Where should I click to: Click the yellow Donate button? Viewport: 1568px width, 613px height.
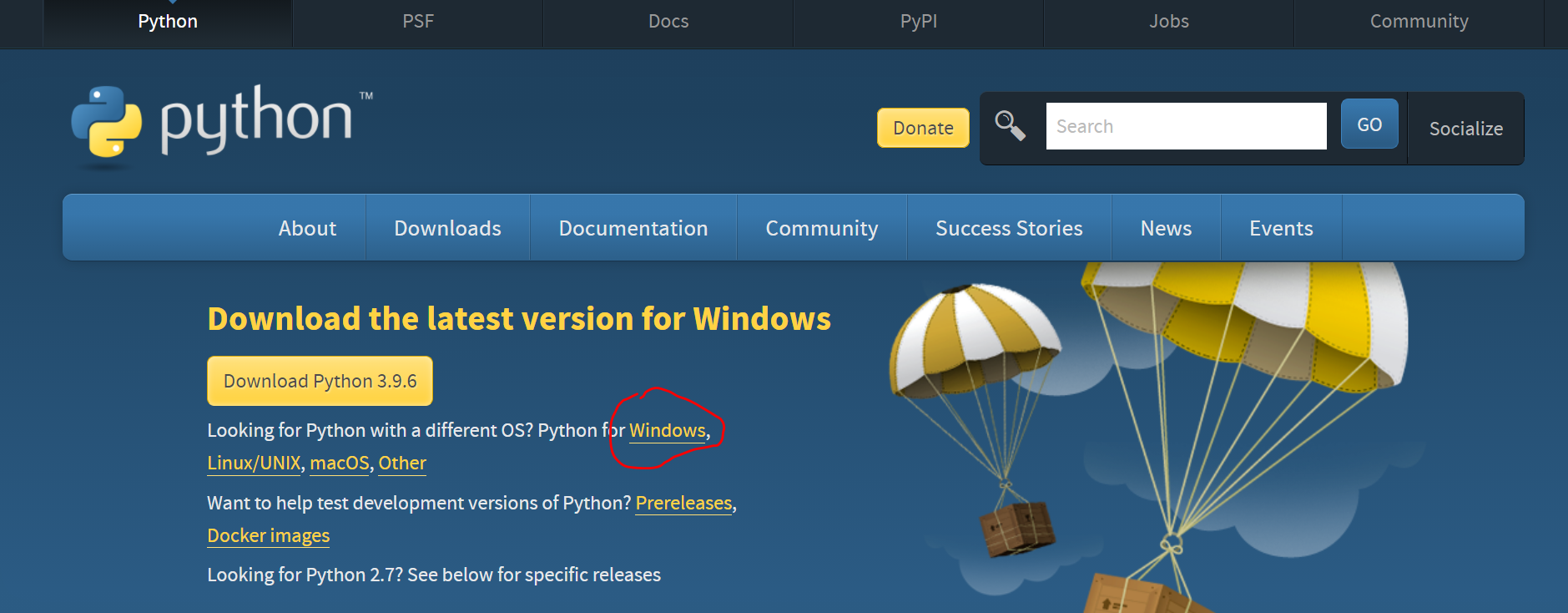tap(923, 128)
